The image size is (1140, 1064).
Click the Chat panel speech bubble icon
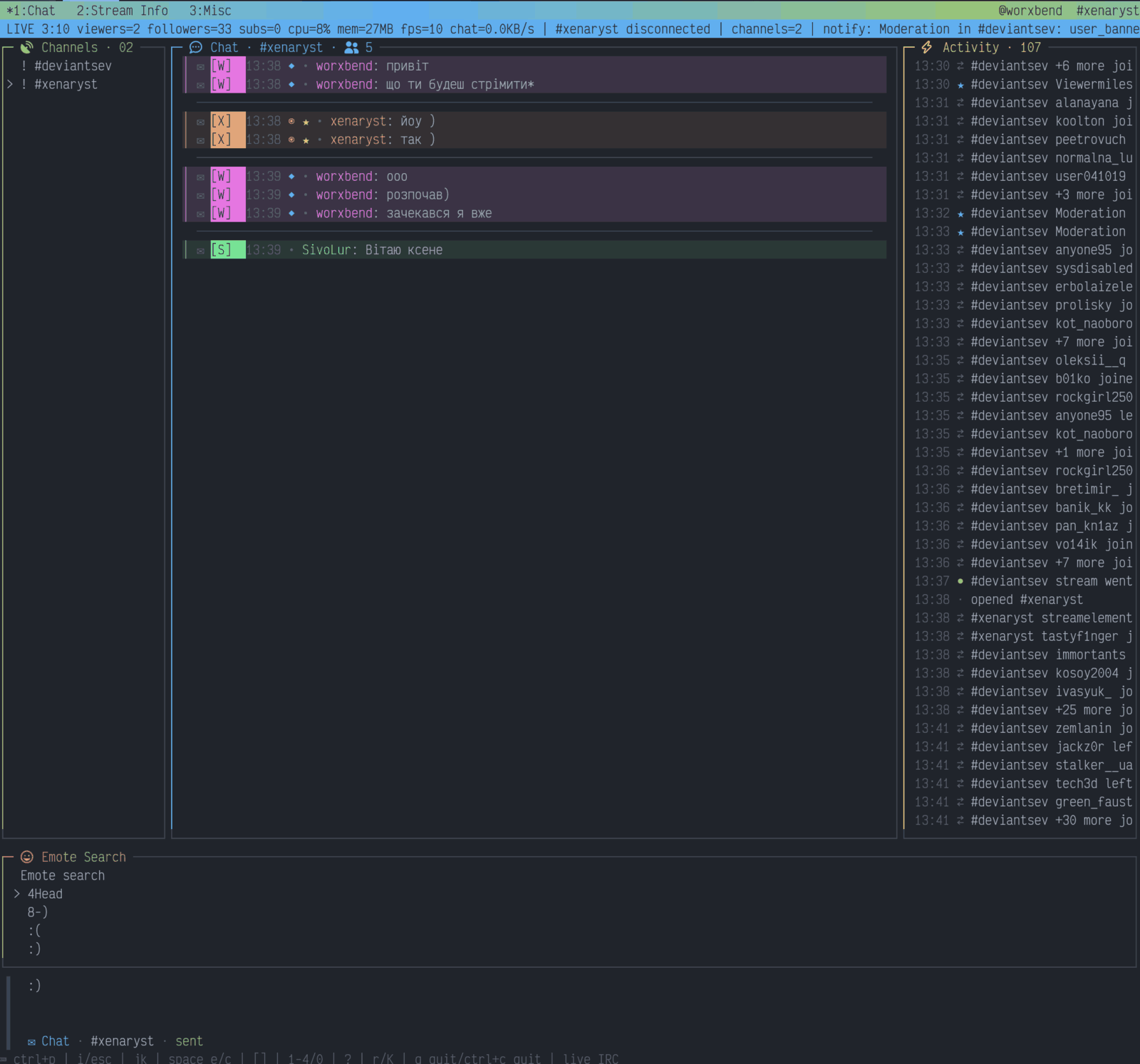pos(196,48)
